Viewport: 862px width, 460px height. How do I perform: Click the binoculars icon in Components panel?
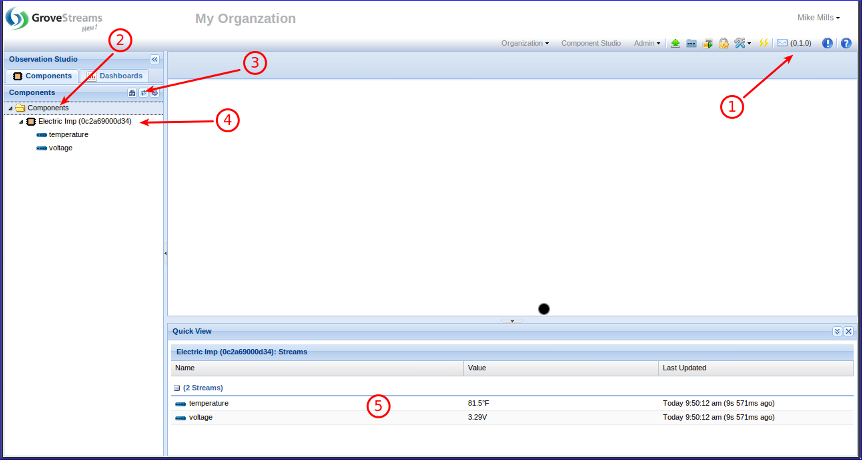tap(132, 92)
